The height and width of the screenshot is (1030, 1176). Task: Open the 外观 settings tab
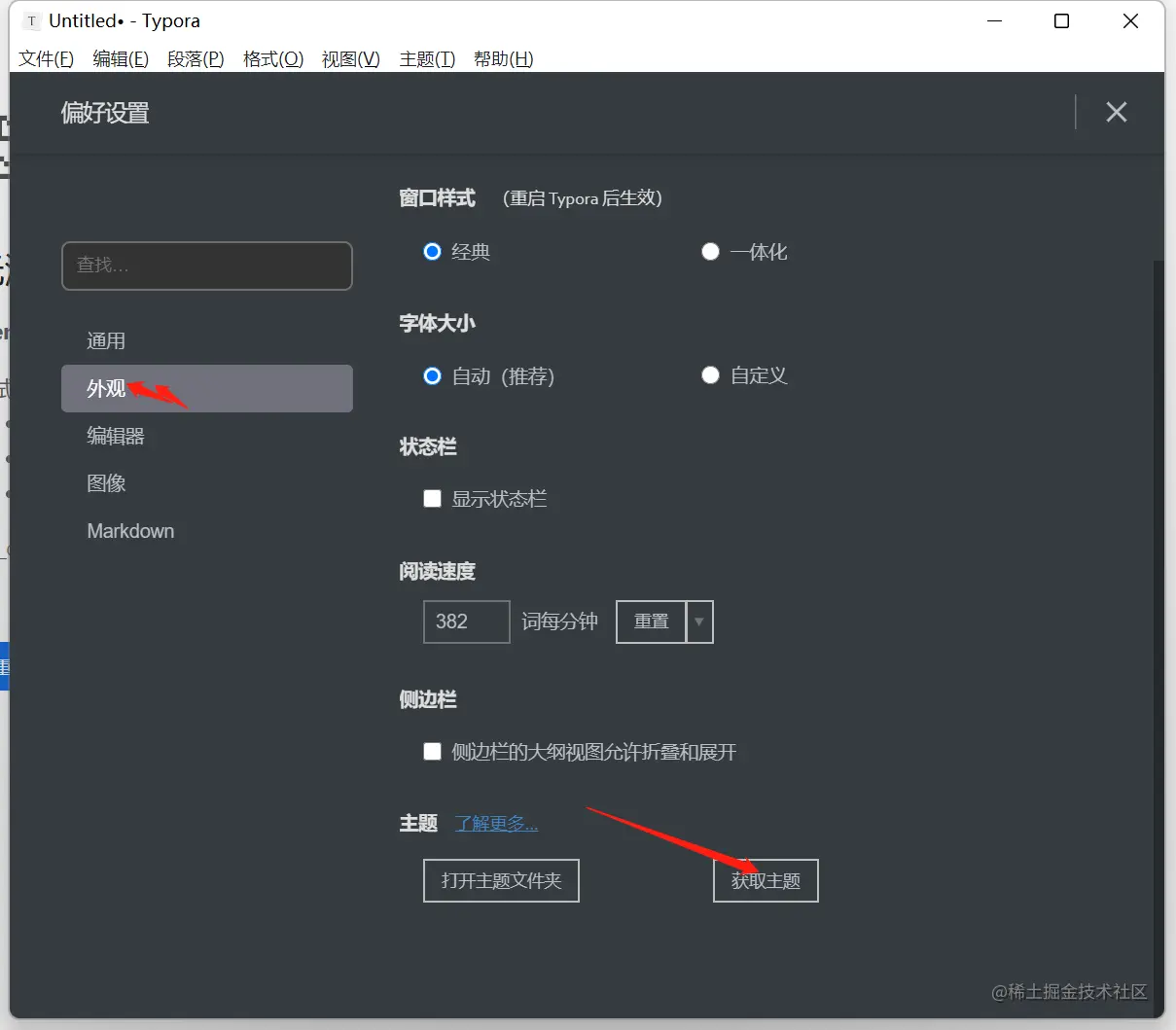pos(207,388)
